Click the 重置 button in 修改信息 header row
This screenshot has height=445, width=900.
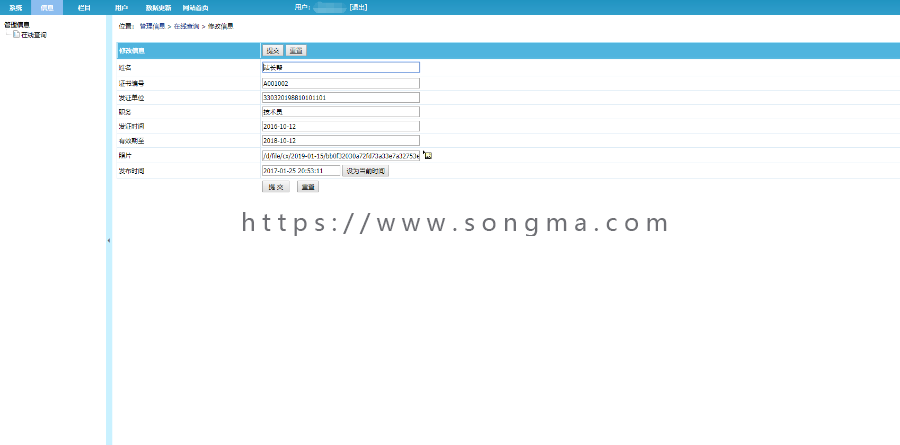pos(296,51)
